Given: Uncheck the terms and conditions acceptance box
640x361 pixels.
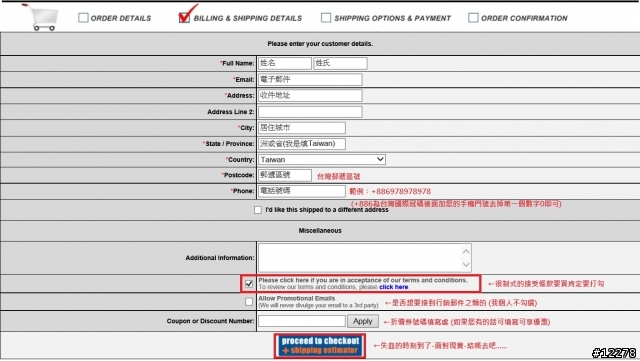Looking at the screenshot, I should click(x=249, y=283).
